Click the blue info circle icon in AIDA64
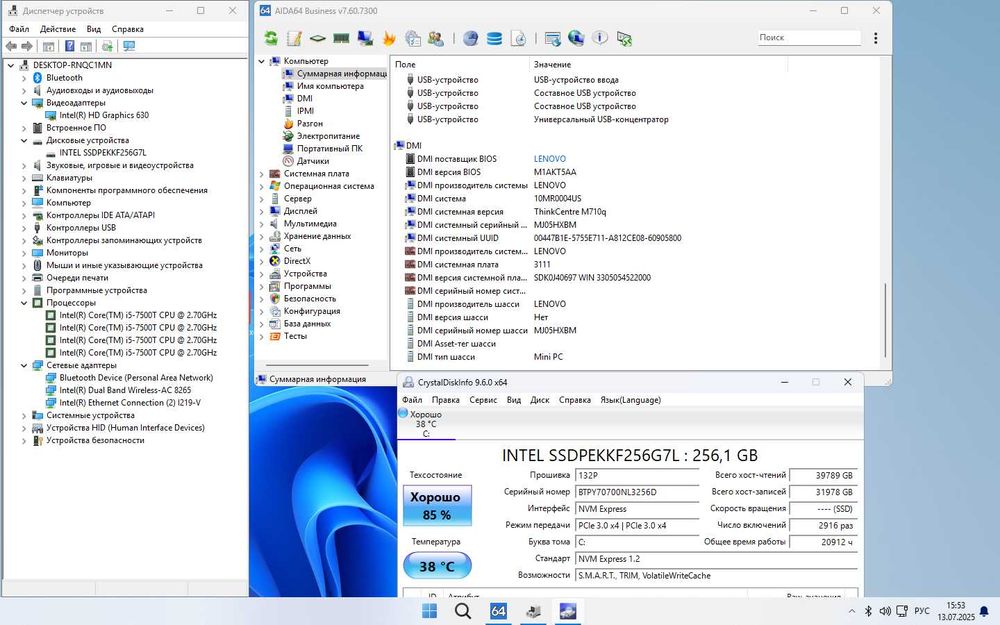Screen dimensions: 1000x625 600,38
